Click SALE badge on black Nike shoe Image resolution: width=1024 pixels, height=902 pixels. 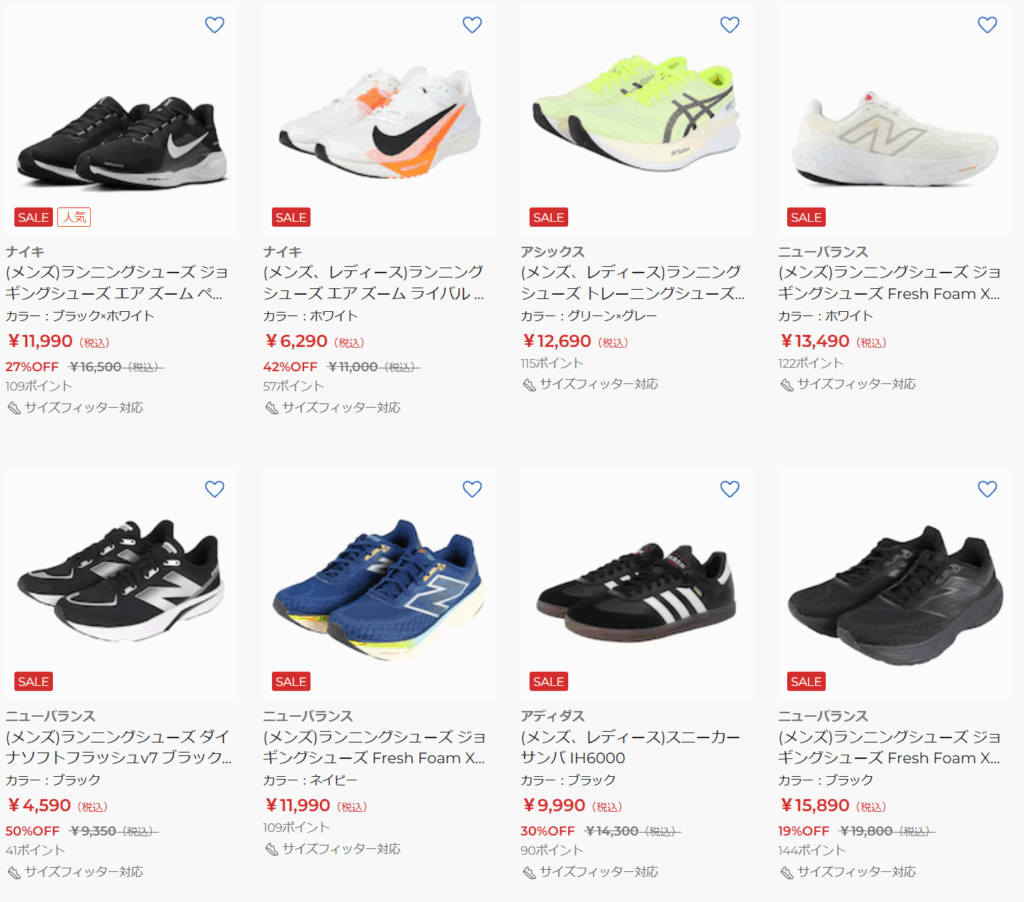pos(33,217)
